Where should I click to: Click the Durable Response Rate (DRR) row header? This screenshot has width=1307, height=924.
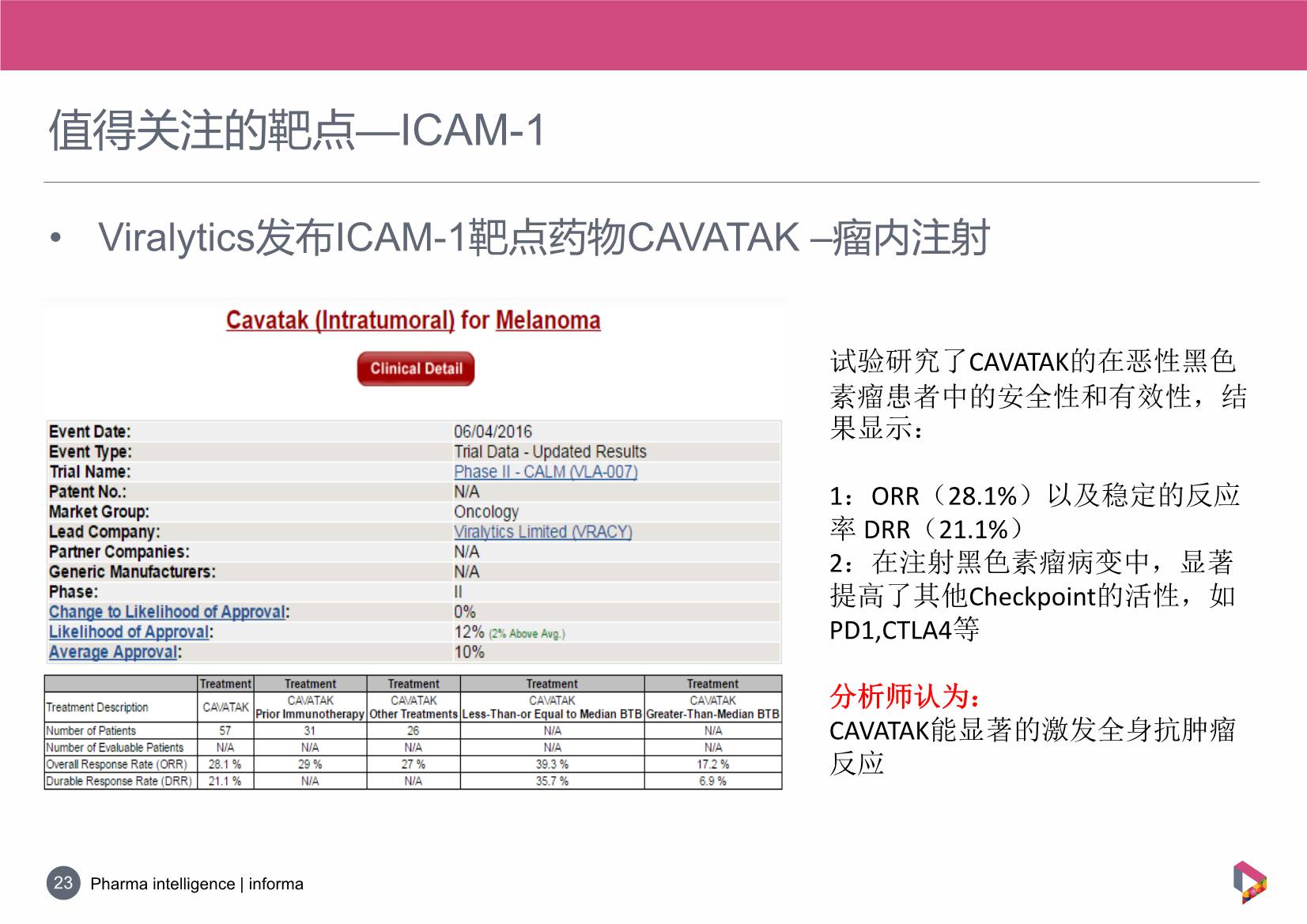coord(119,781)
